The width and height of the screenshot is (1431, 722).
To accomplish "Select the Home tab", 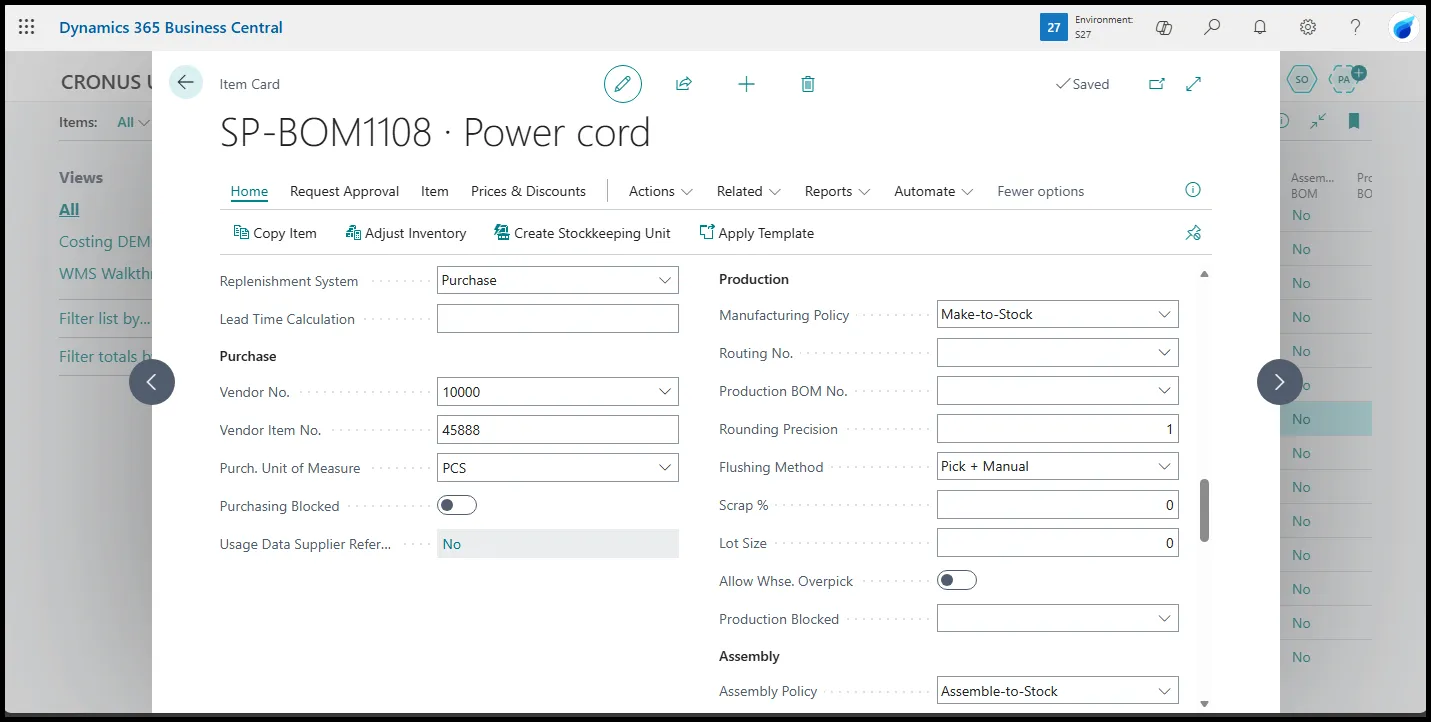I will click(x=249, y=191).
